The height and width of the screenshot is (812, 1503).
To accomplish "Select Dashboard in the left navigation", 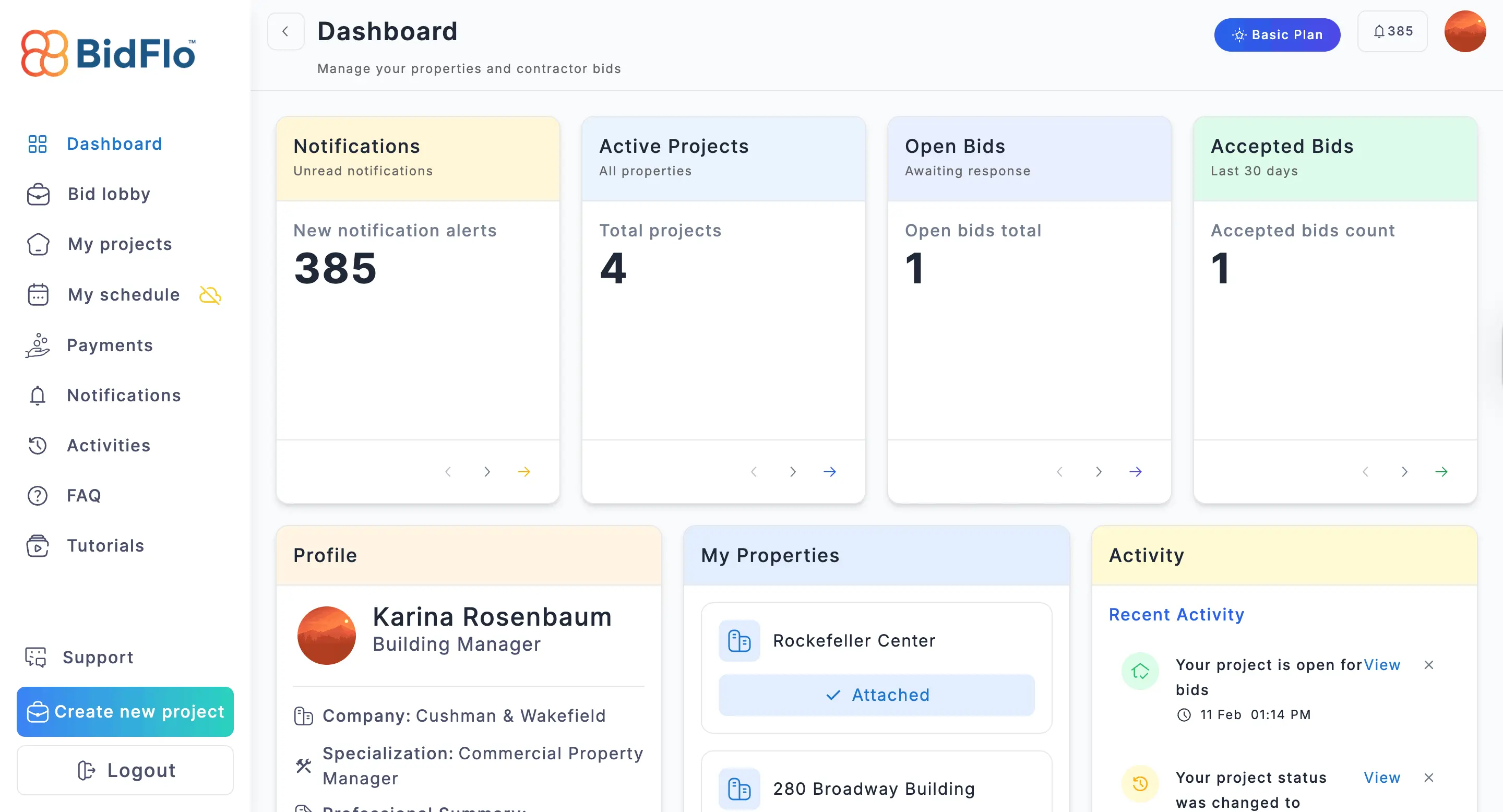I will (x=114, y=144).
